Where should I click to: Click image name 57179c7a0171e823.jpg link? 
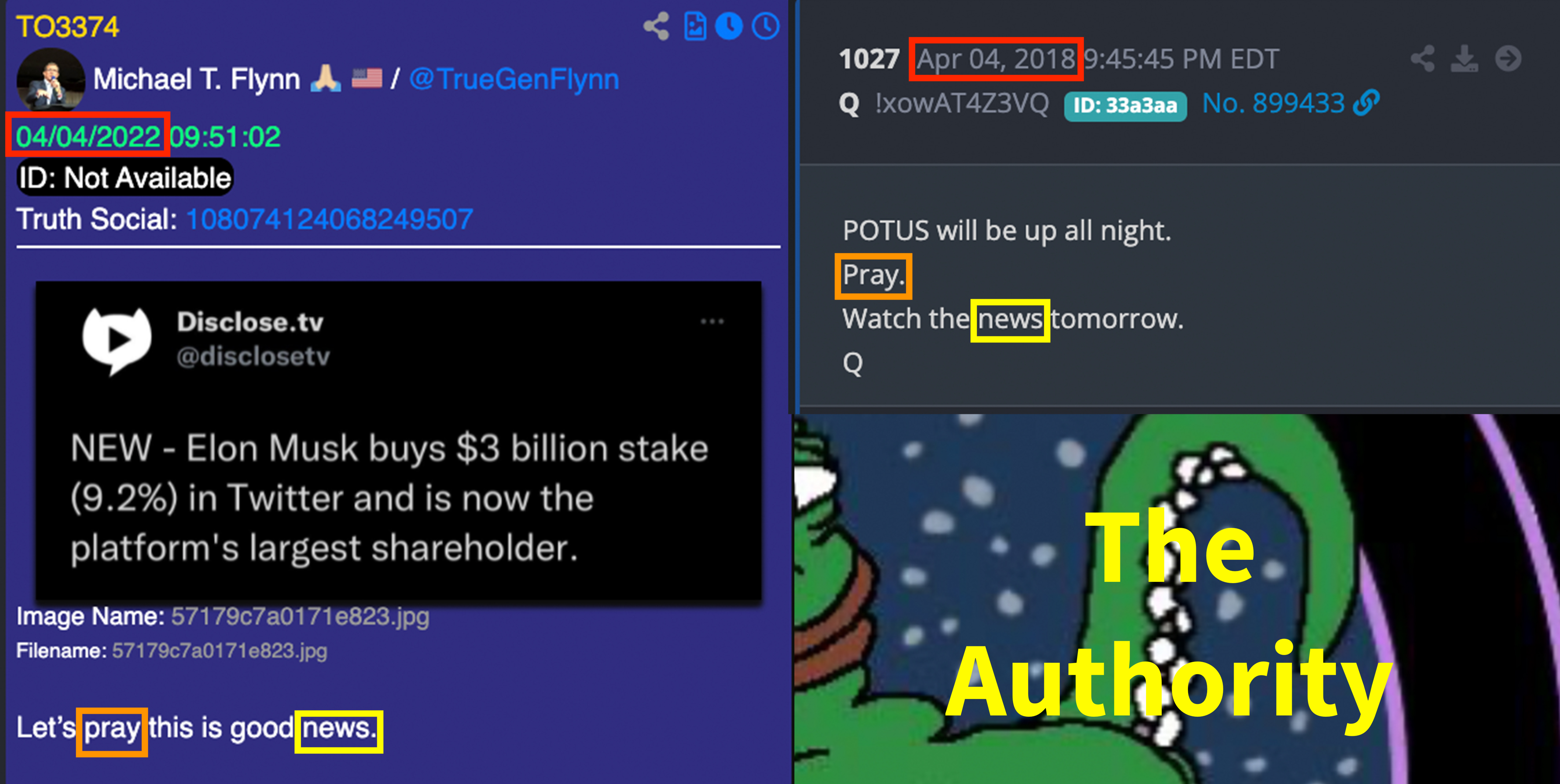pos(300,616)
